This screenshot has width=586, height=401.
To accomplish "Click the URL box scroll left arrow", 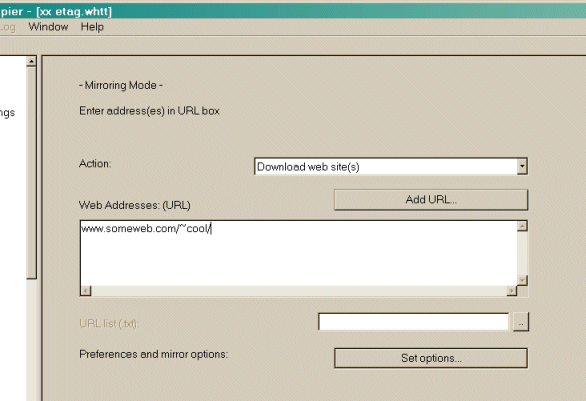I will (x=86, y=291).
